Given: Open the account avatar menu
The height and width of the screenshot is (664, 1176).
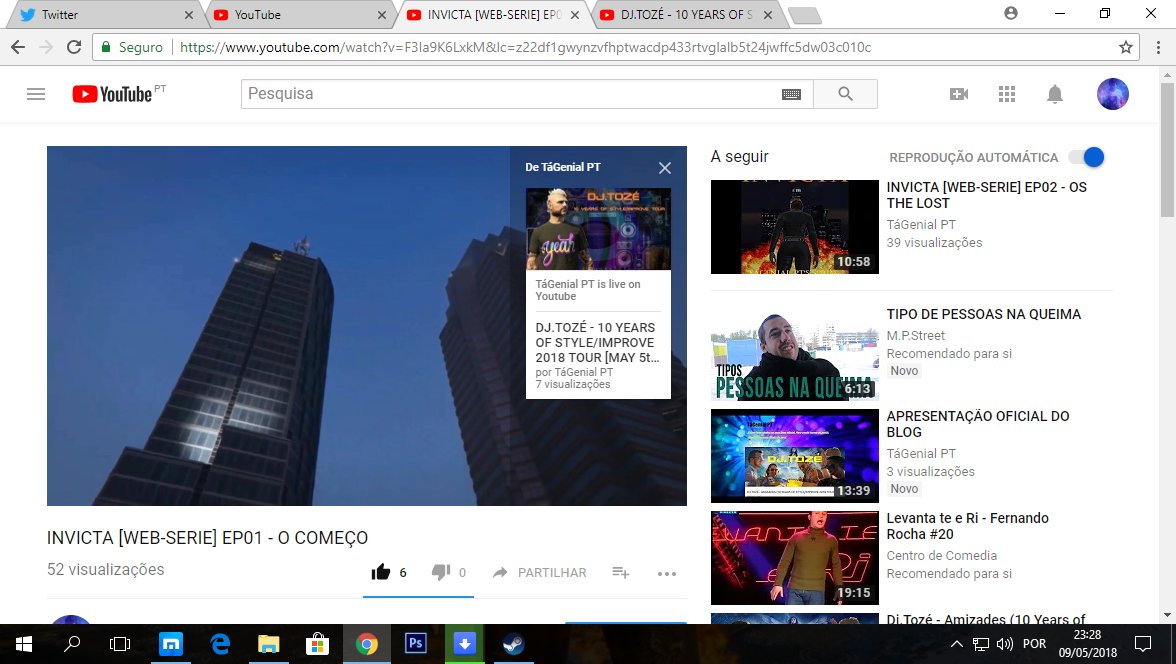Looking at the screenshot, I should pos(1112,94).
